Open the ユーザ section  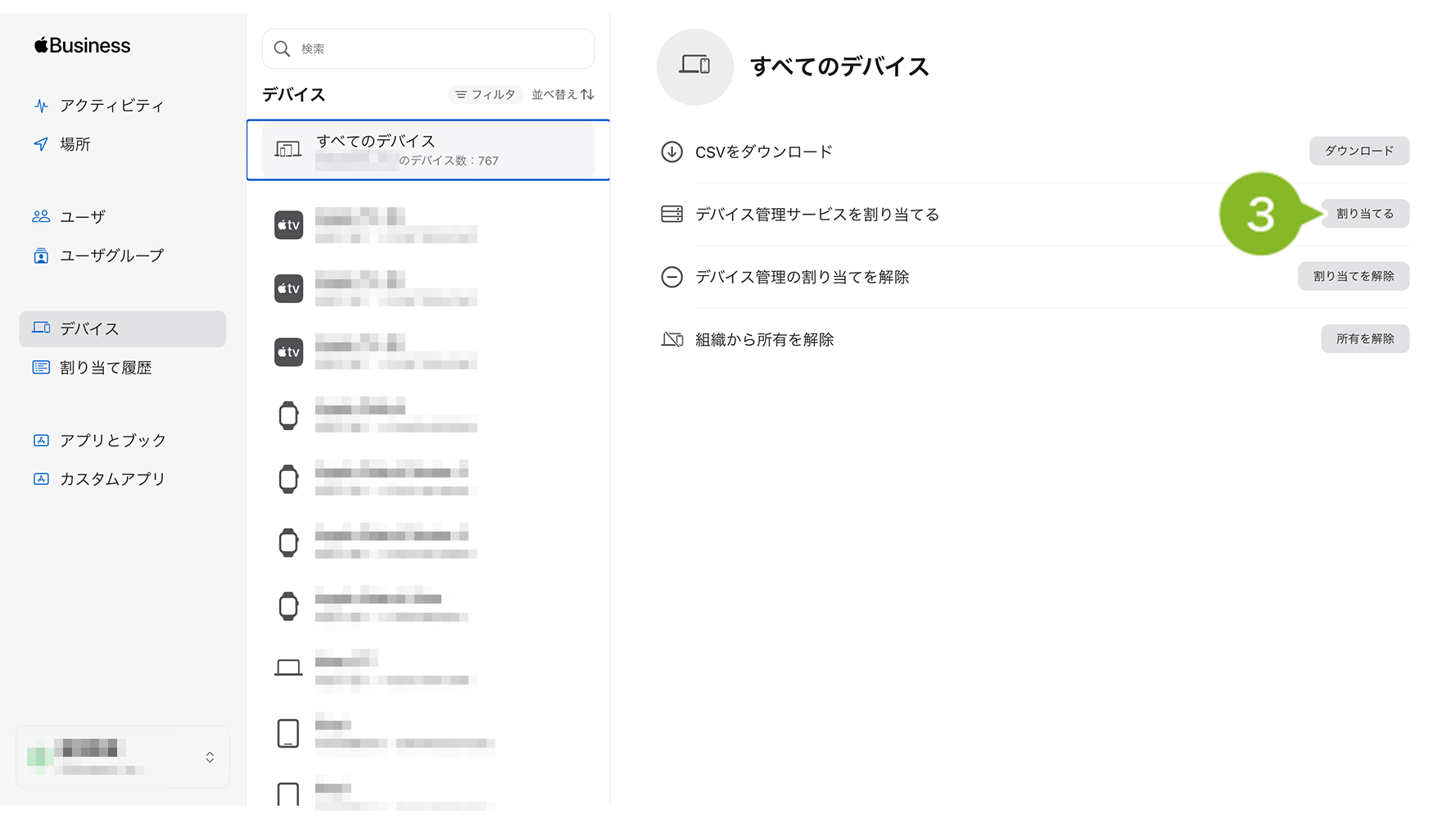click(x=82, y=217)
